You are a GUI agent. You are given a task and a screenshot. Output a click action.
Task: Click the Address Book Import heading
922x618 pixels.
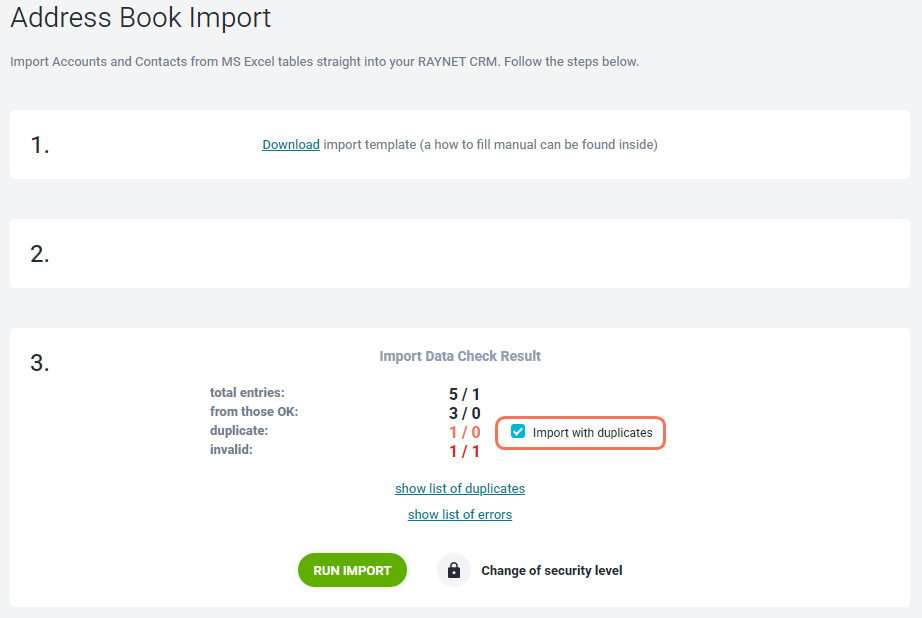coord(141,17)
